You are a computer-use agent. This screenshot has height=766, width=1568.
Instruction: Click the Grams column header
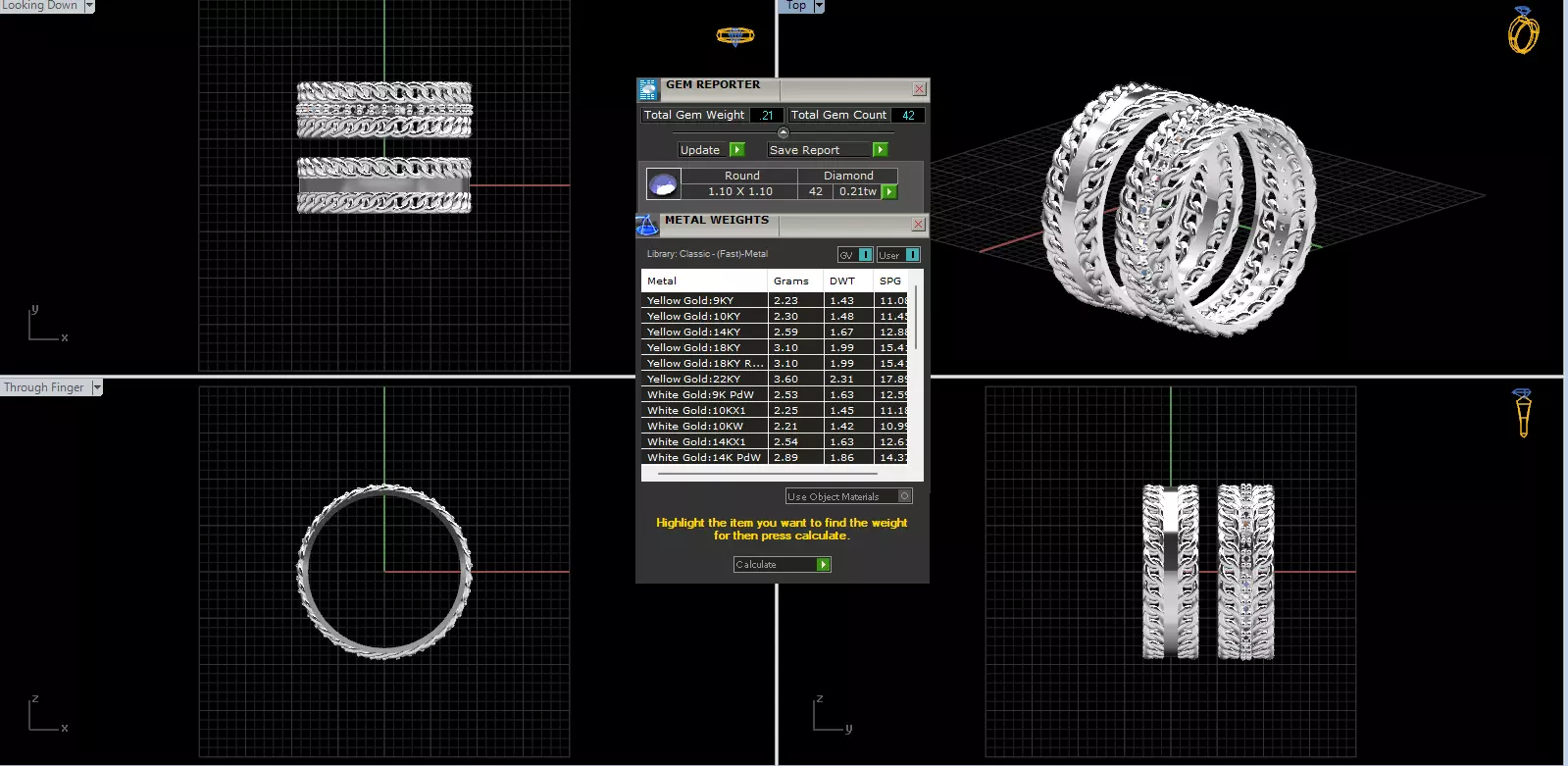[795, 281]
